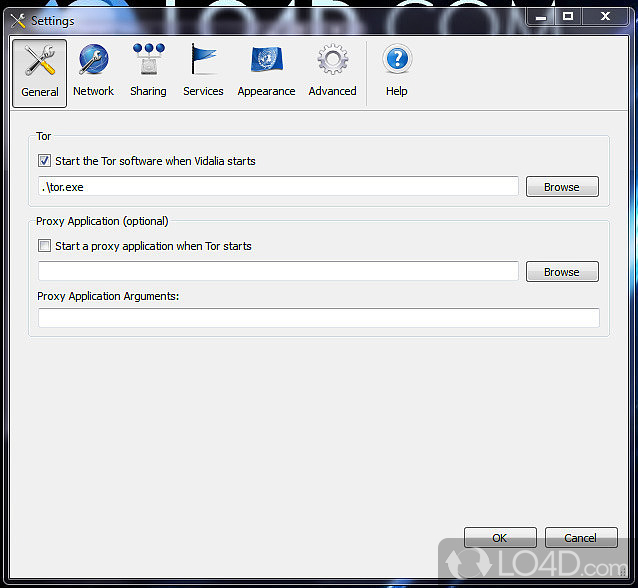Close the Settings window

605,17
